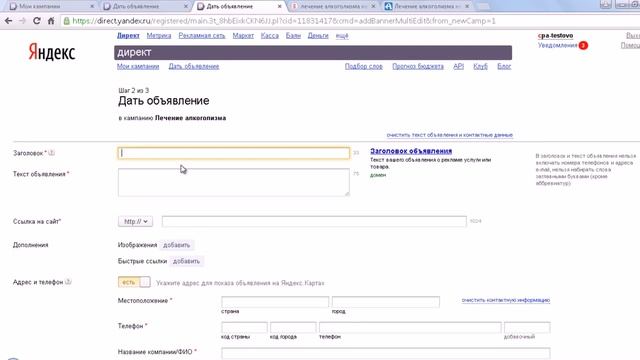This screenshot has height=360, width=640.
Task: Open the Подбор слов link
Action: pyautogui.click(x=364, y=66)
